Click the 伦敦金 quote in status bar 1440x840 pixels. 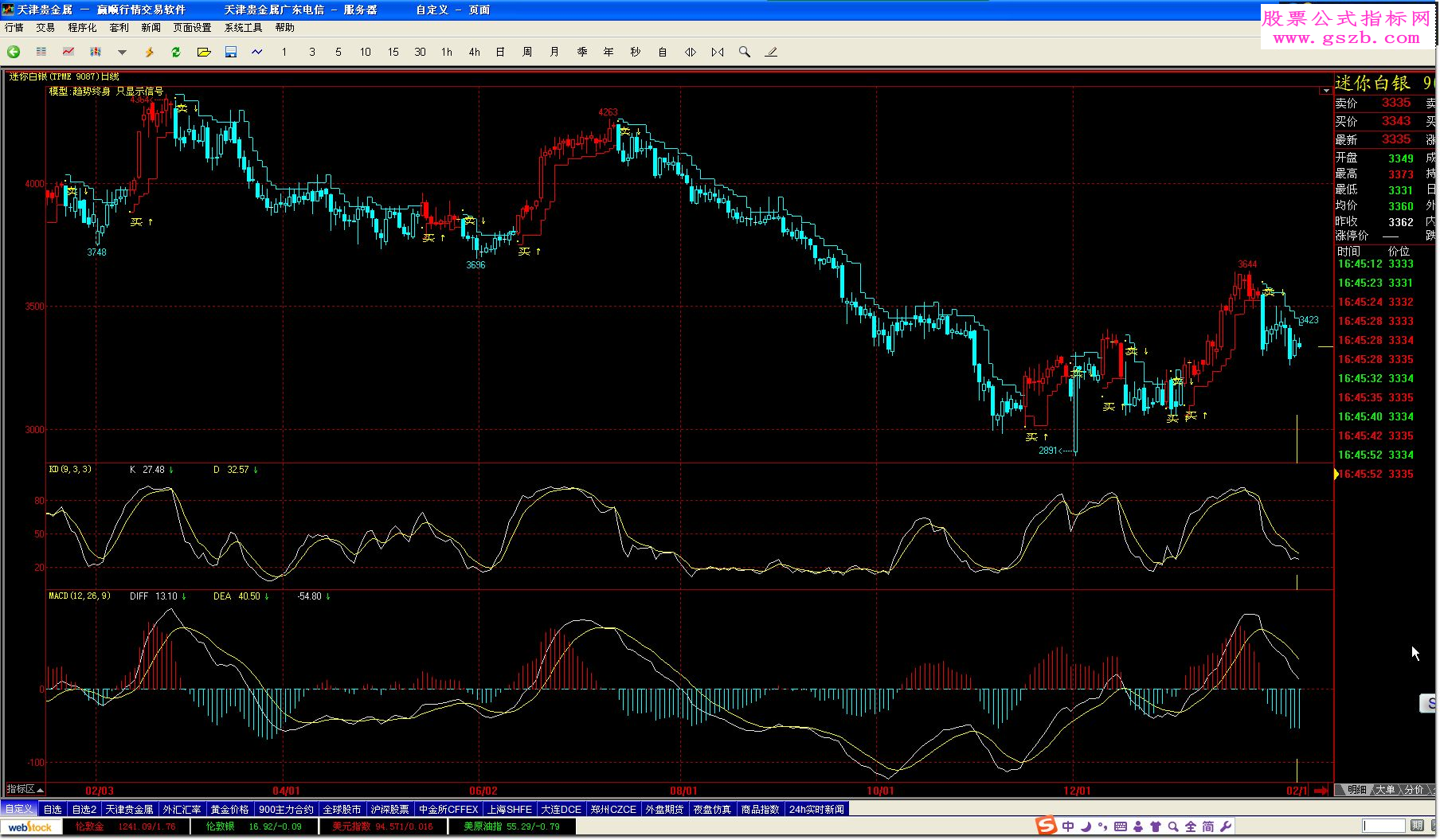pos(90,826)
